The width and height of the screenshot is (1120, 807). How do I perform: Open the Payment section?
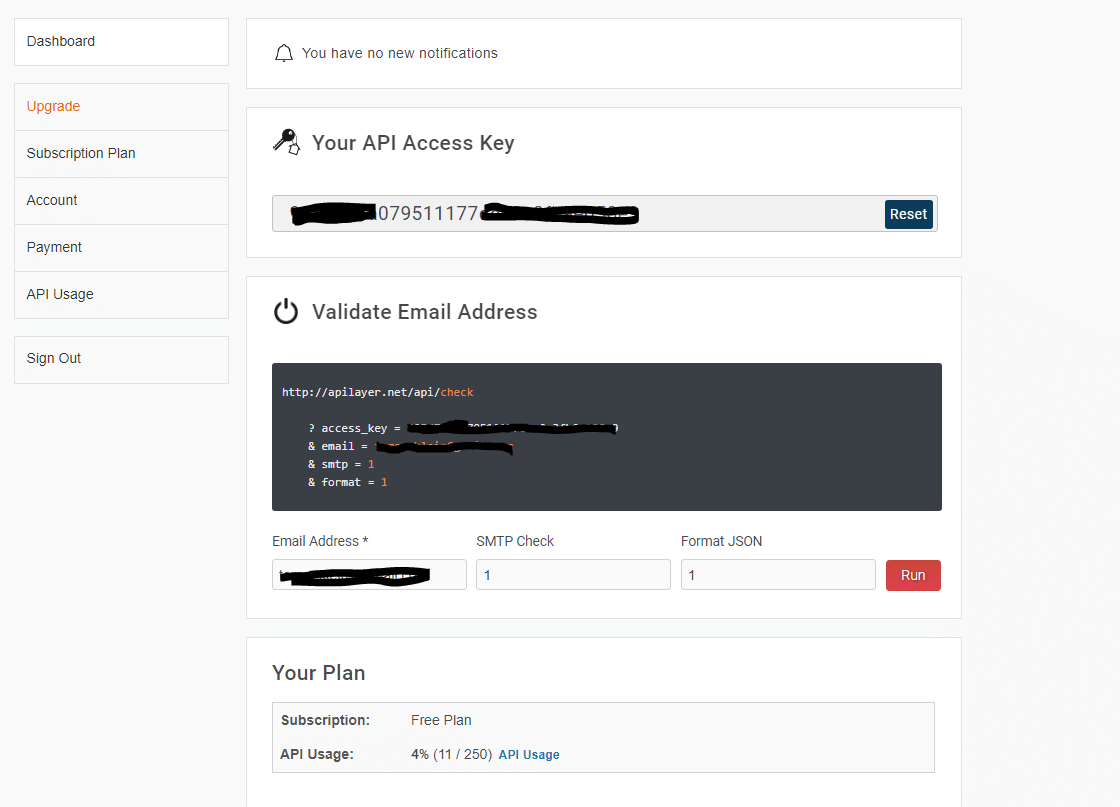click(121, 247)
